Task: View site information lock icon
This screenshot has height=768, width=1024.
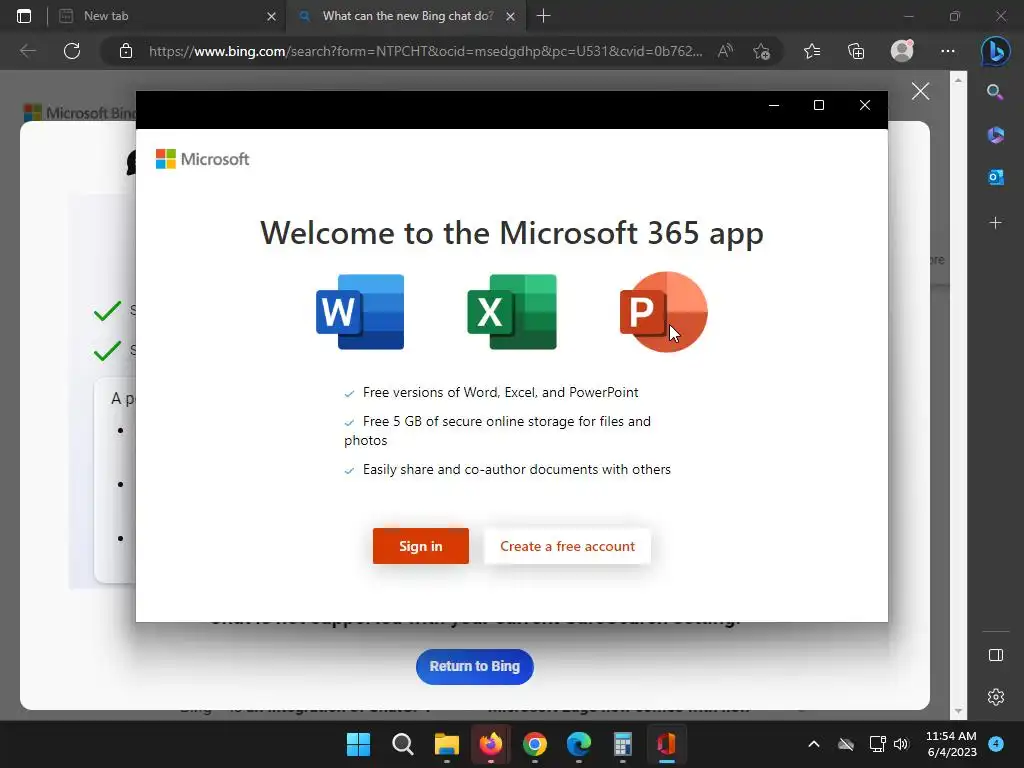Action: 126,51
